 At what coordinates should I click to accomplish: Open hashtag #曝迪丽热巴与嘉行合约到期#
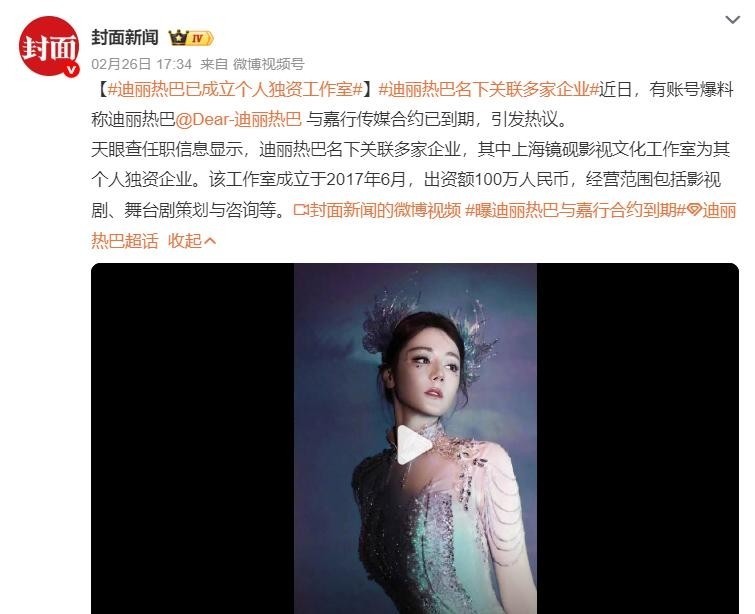click(x=575, y=210)
